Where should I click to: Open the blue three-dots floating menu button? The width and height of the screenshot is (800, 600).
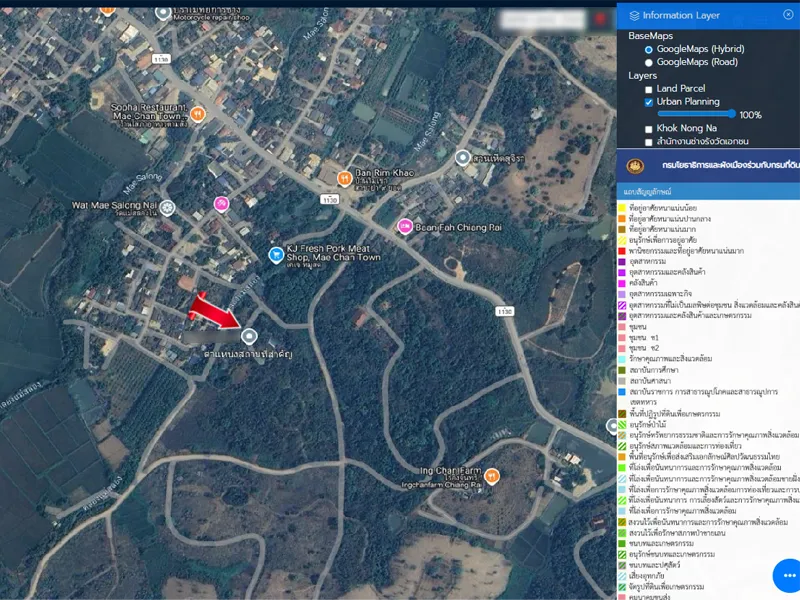coord(788,576)
